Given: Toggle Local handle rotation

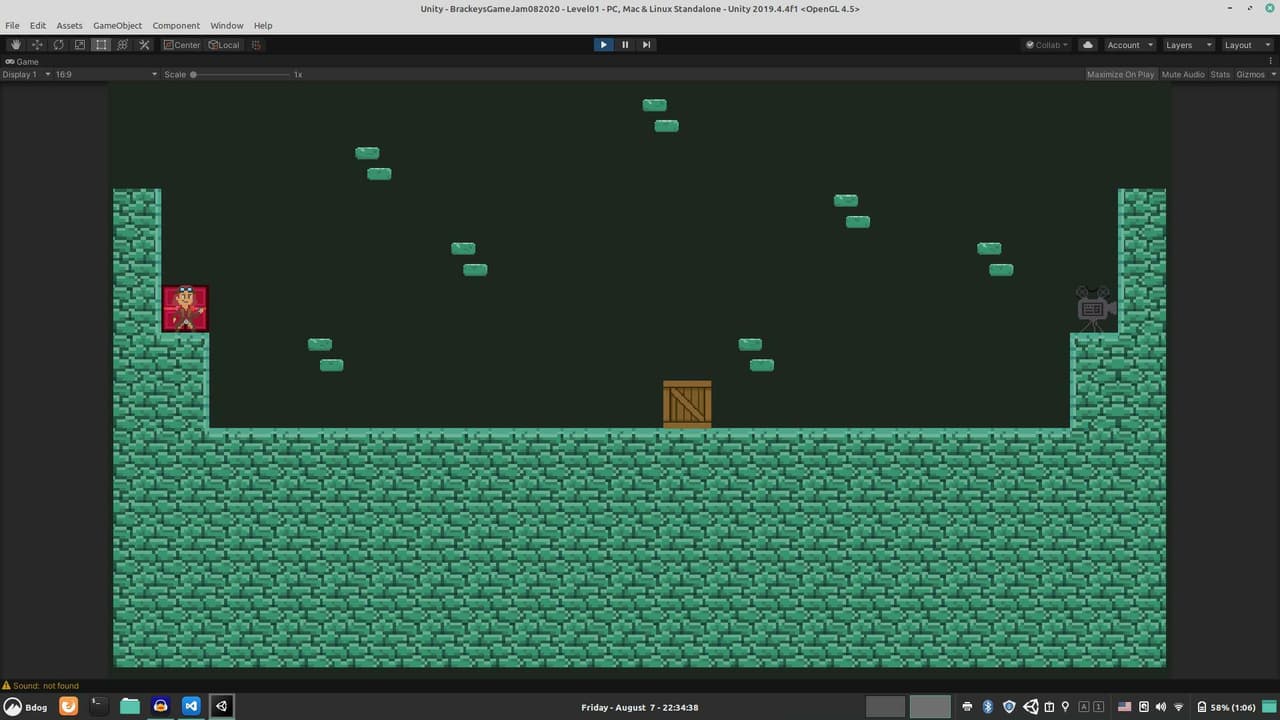Looking at the screenshot, I should click(224, 45).
